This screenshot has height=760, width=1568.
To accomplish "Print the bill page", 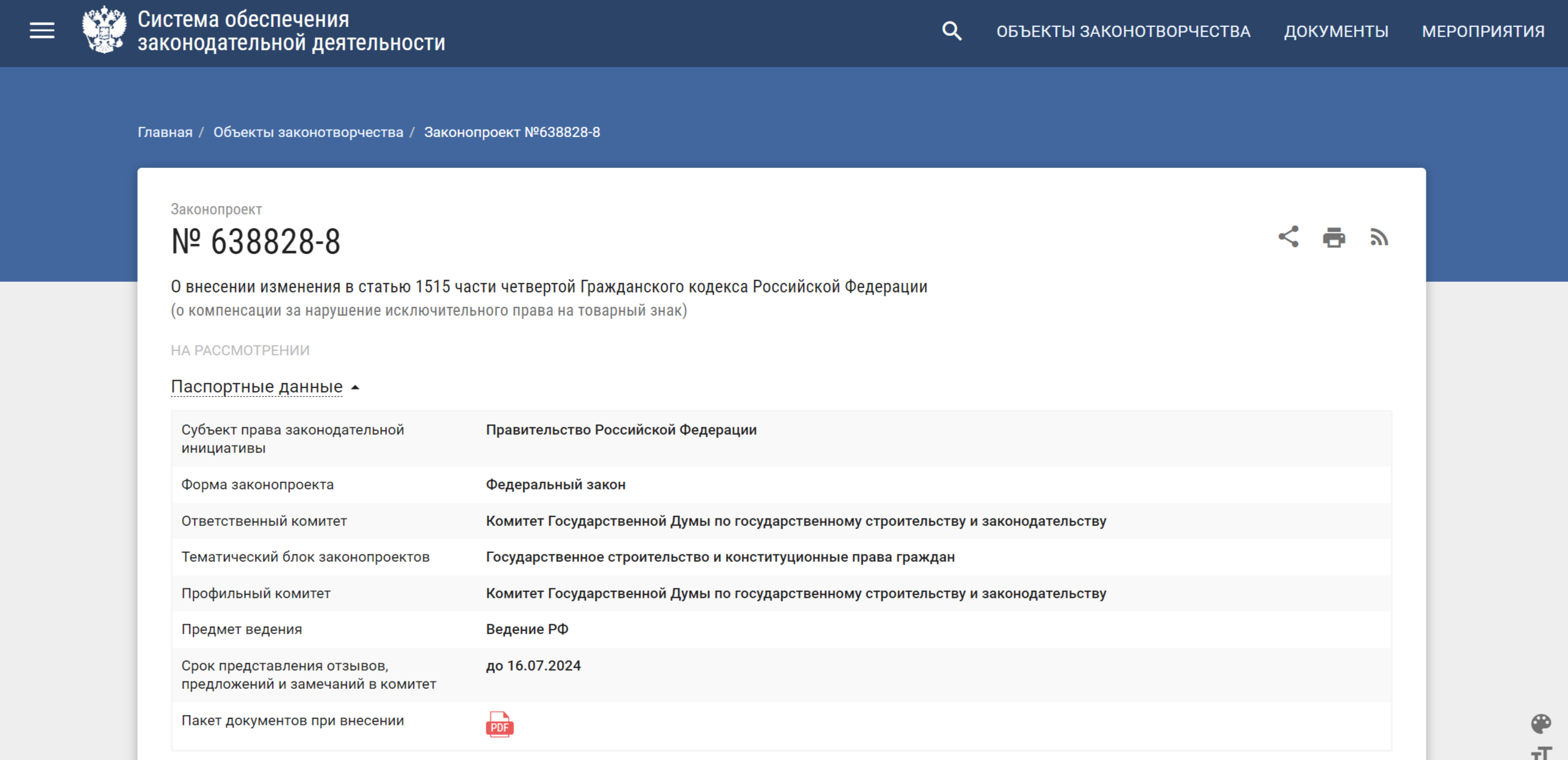I will coord(1334,238).
